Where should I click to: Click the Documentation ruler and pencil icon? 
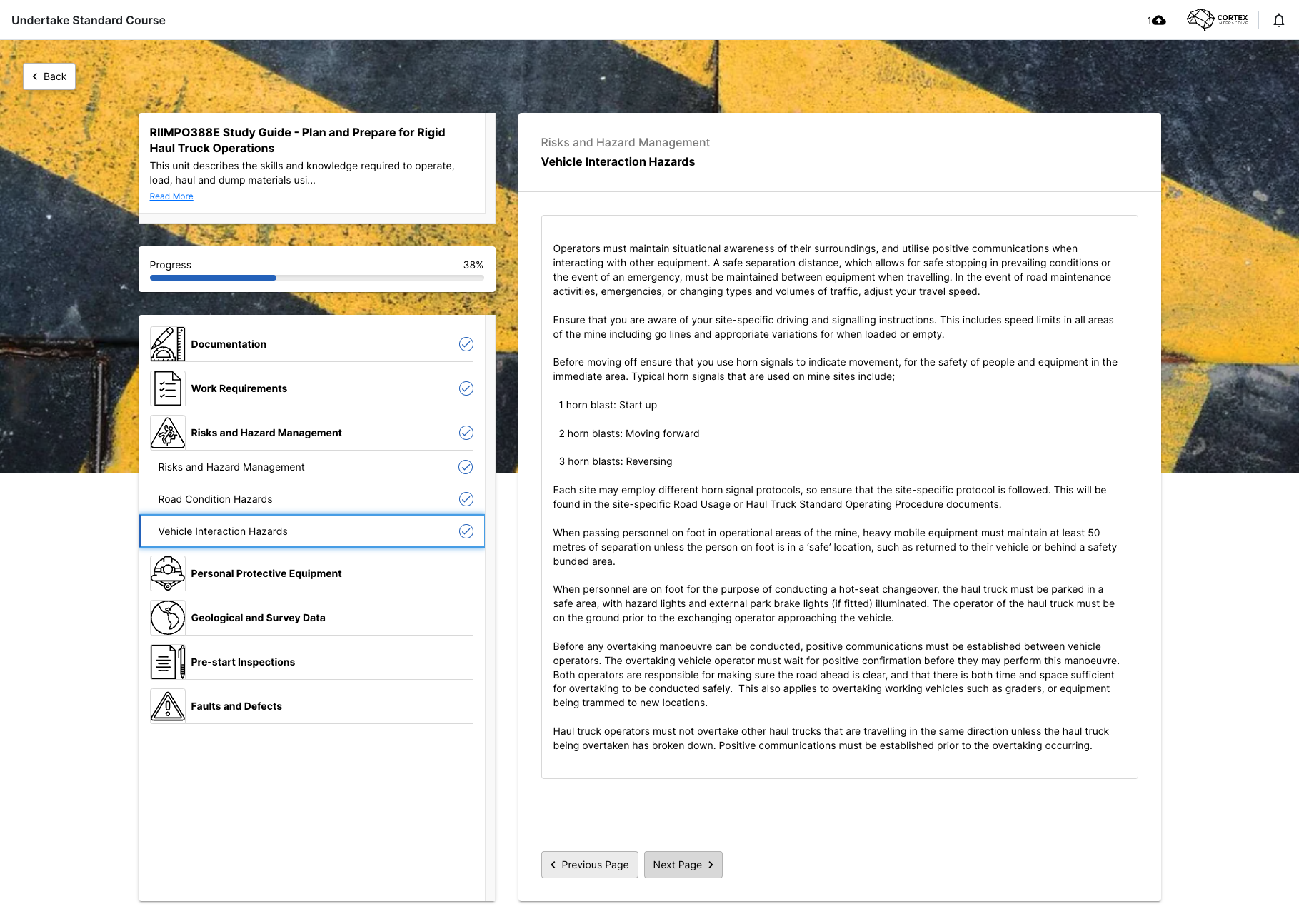pos(168,344)
